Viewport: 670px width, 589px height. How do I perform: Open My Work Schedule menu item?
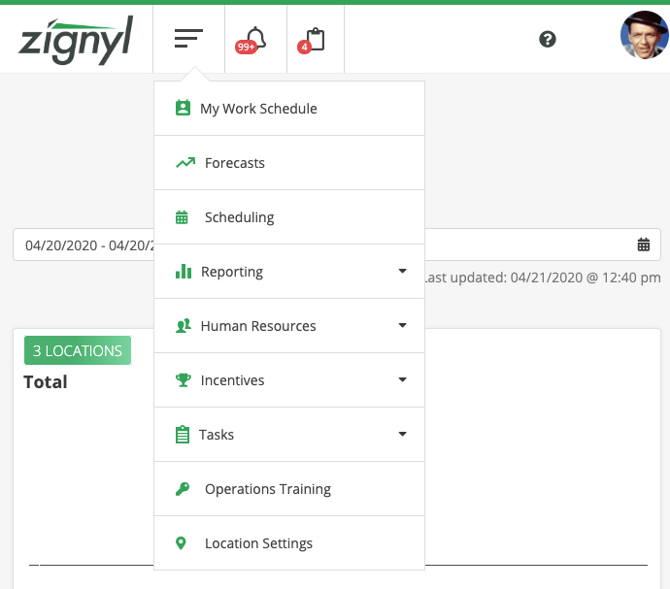pyautogui.click(x=258, y=109)
